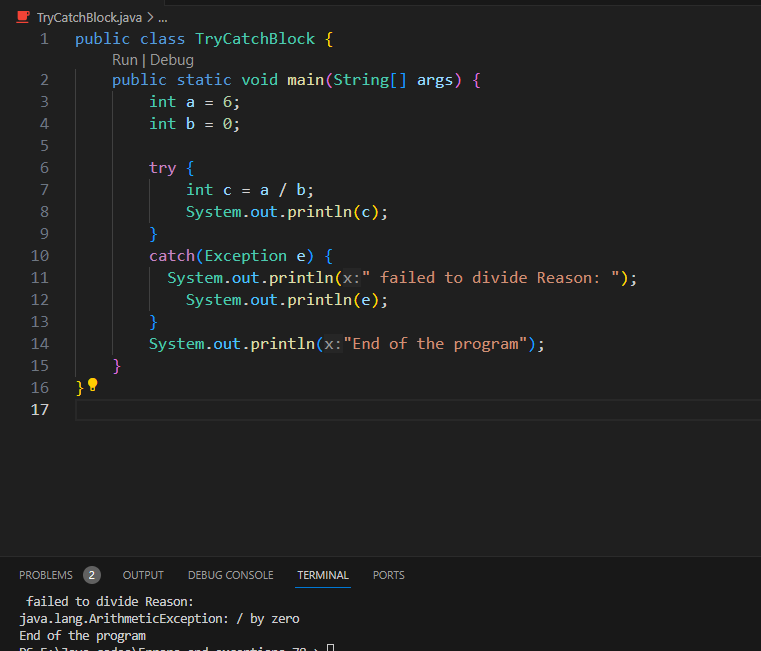761x651 pixels.
Task: Select the Terminal panel tab
Action: [x=323, y=575]
